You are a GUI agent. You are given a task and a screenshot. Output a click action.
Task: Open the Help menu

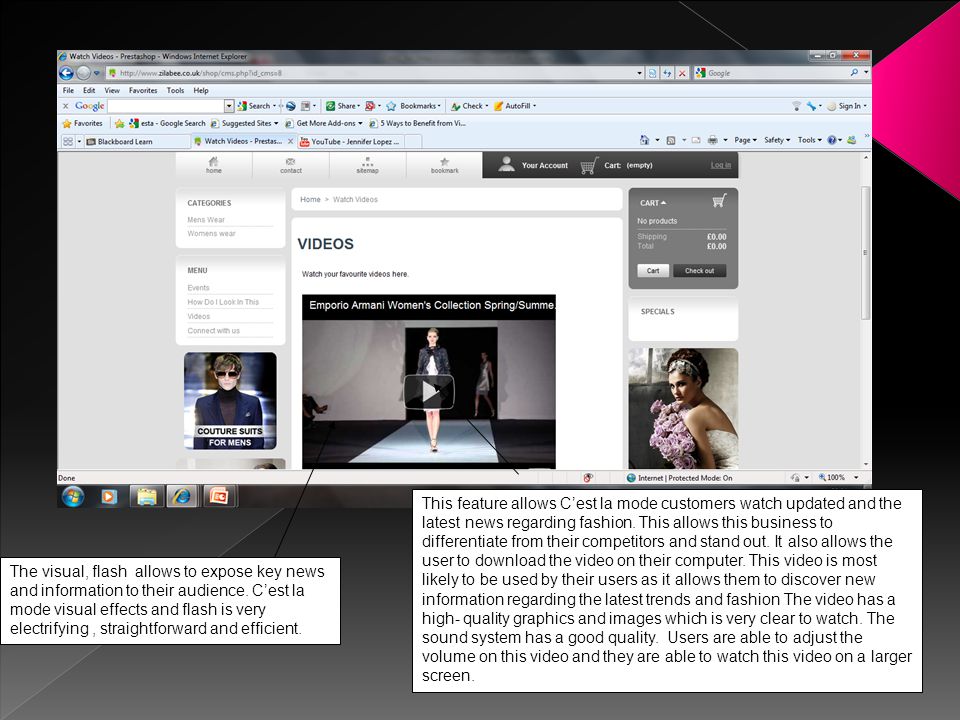point(201,90)
